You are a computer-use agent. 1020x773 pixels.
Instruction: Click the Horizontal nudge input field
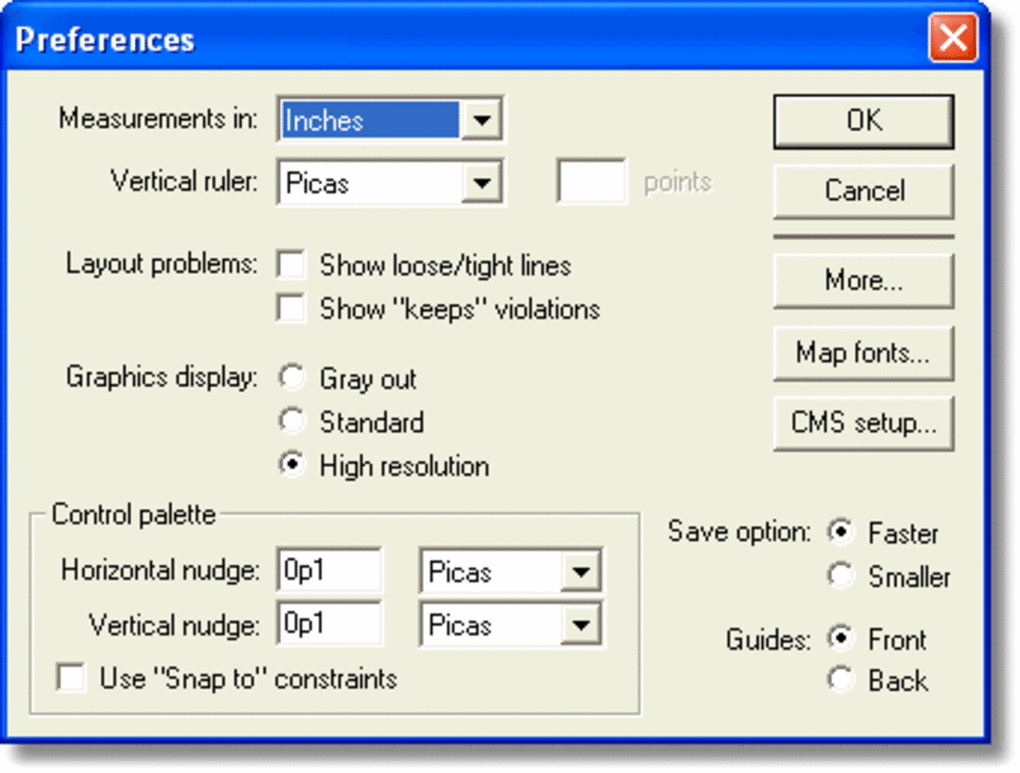(x=330, y=570)
